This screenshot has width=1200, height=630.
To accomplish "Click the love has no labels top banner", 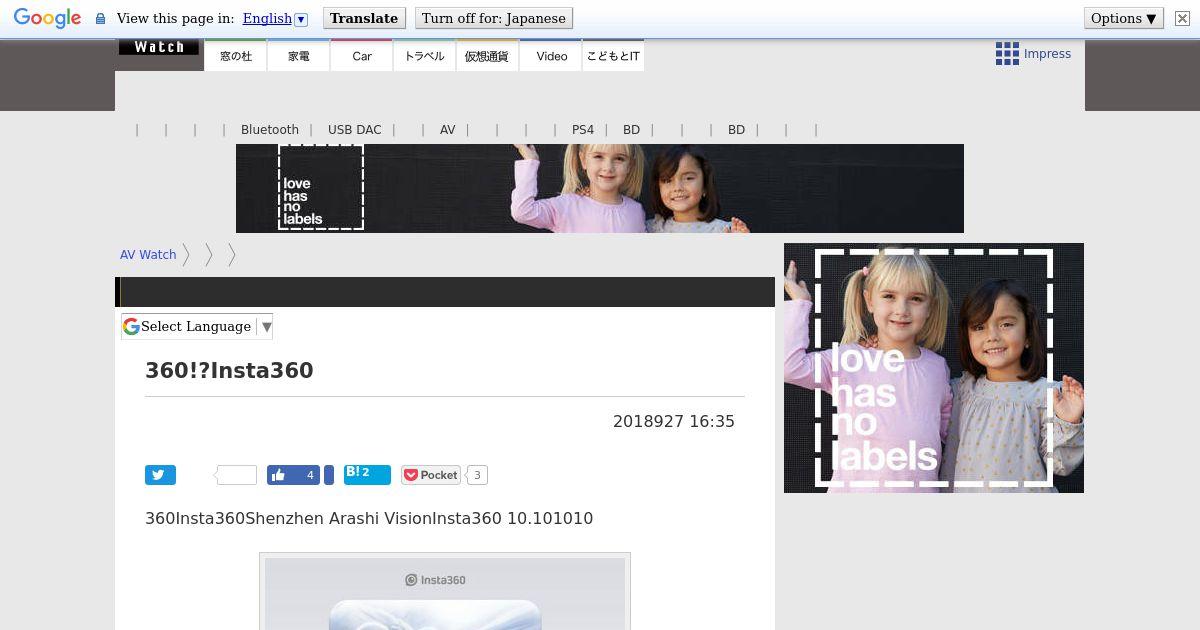I will 600,188.
